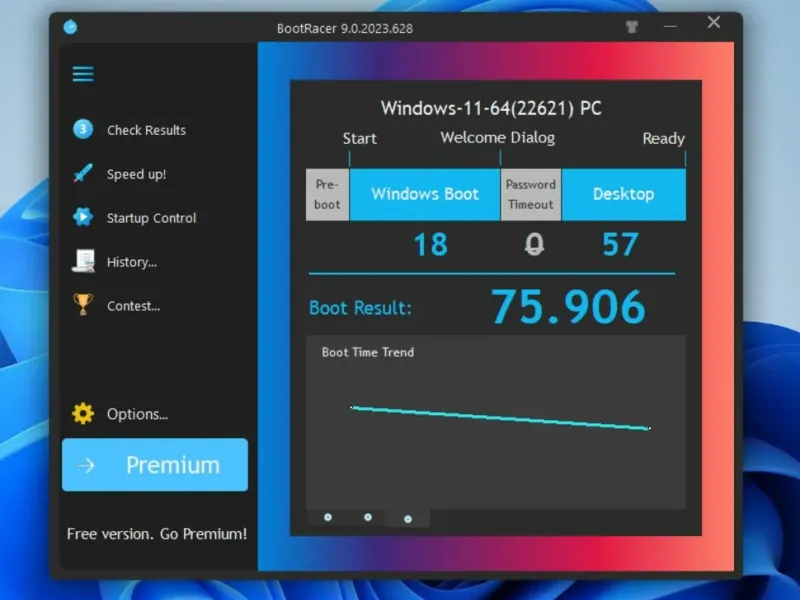This screenshot has height=600, width=800.
Task: Click the 75.906 boot result value
Action: point(568,307)
